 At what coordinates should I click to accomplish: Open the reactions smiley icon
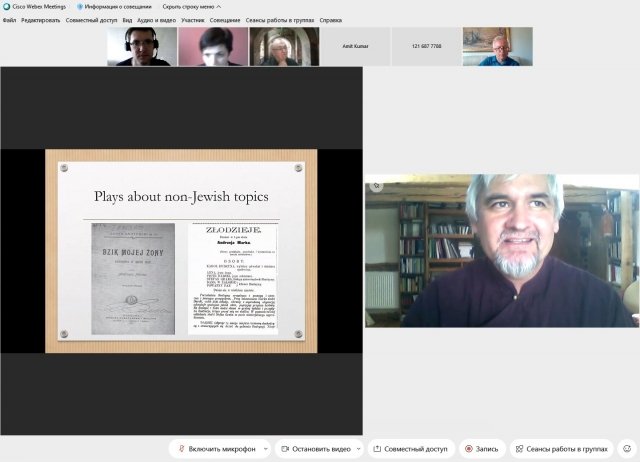tap(627, 449)
